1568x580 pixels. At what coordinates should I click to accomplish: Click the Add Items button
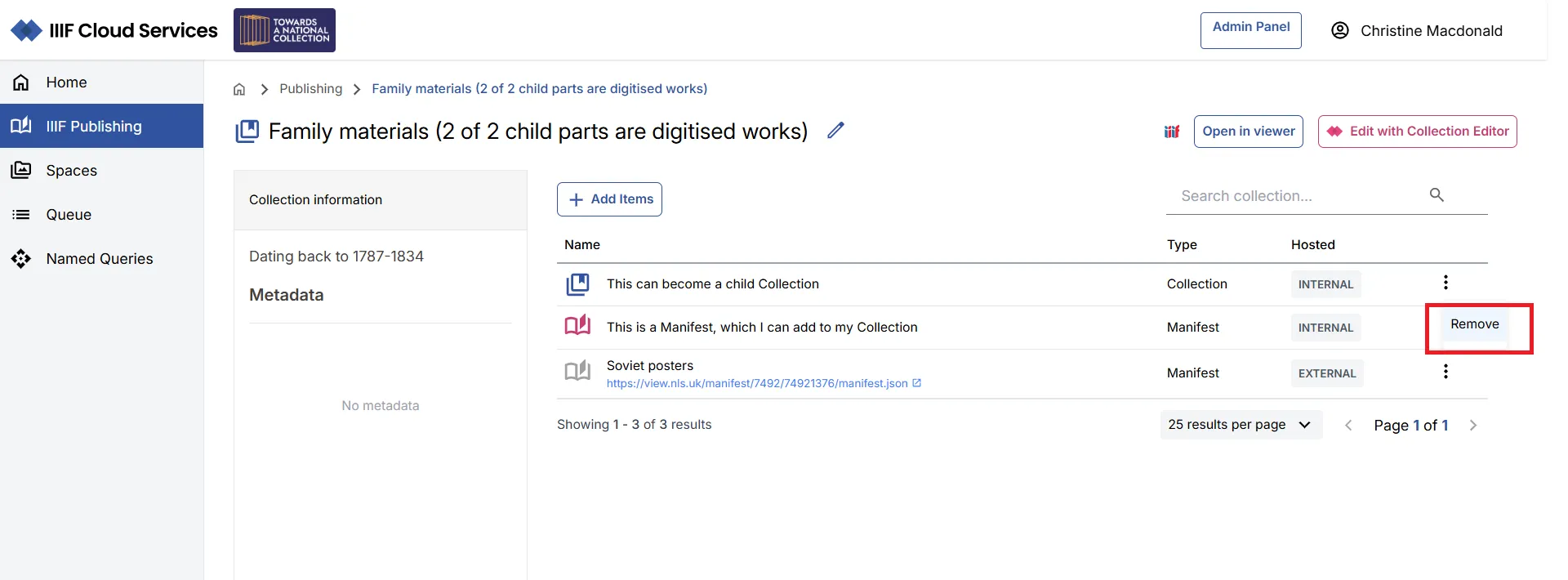pos(609,199)
